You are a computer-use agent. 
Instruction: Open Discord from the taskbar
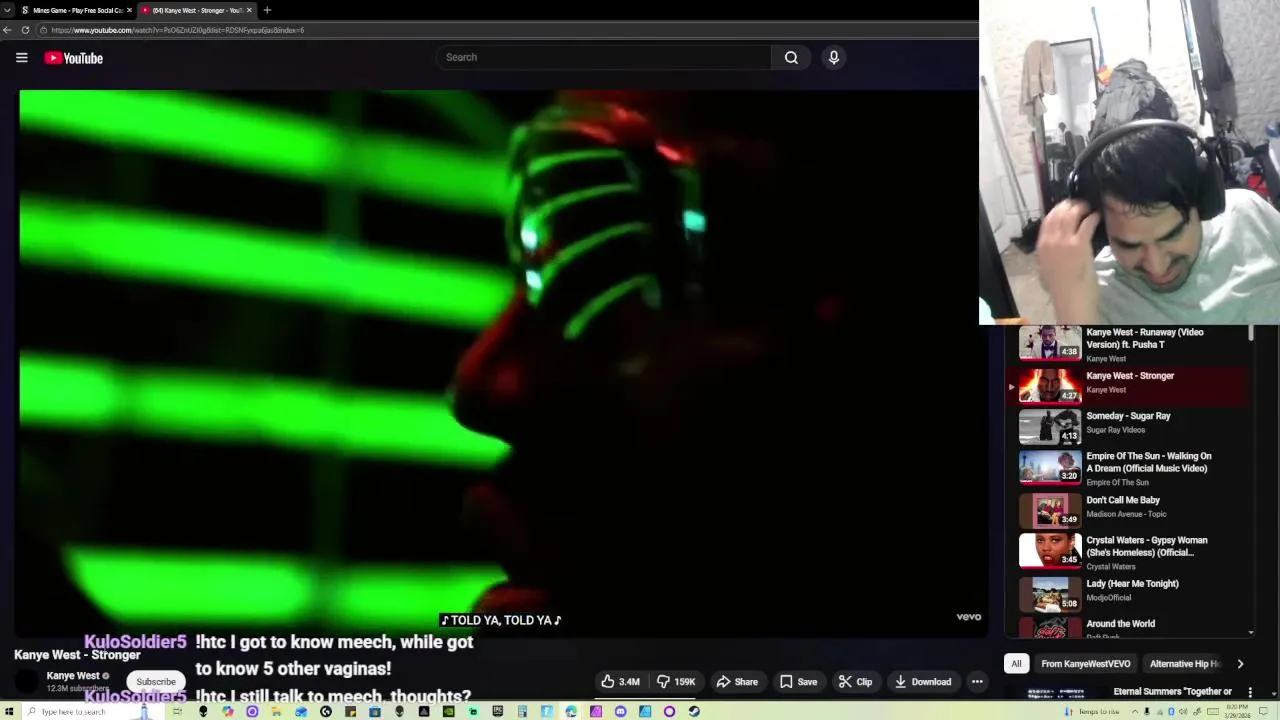(x=620, y=711)
